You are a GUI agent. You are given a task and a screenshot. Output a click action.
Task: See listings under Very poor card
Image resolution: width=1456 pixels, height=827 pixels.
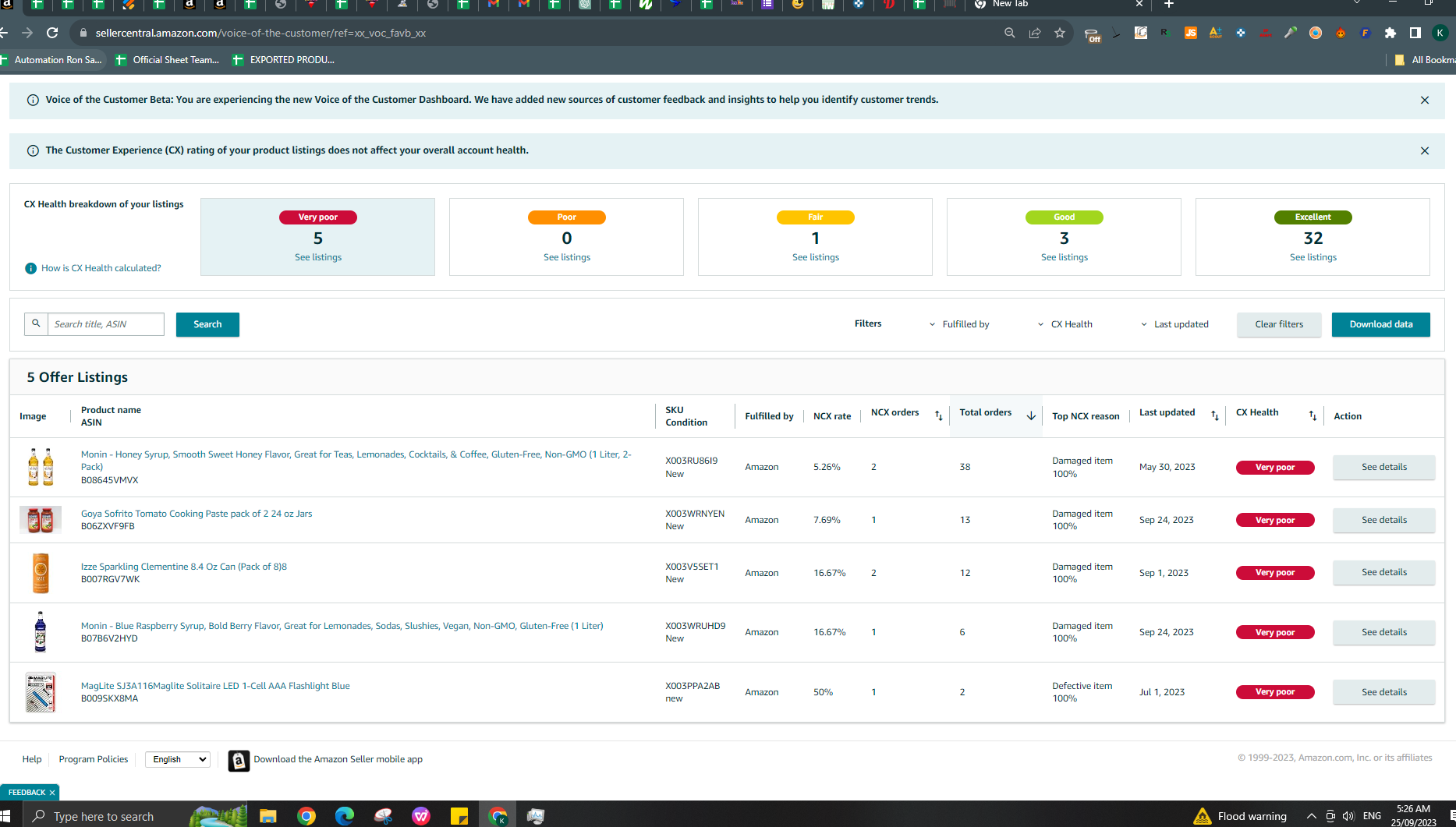tap(318, 257)
